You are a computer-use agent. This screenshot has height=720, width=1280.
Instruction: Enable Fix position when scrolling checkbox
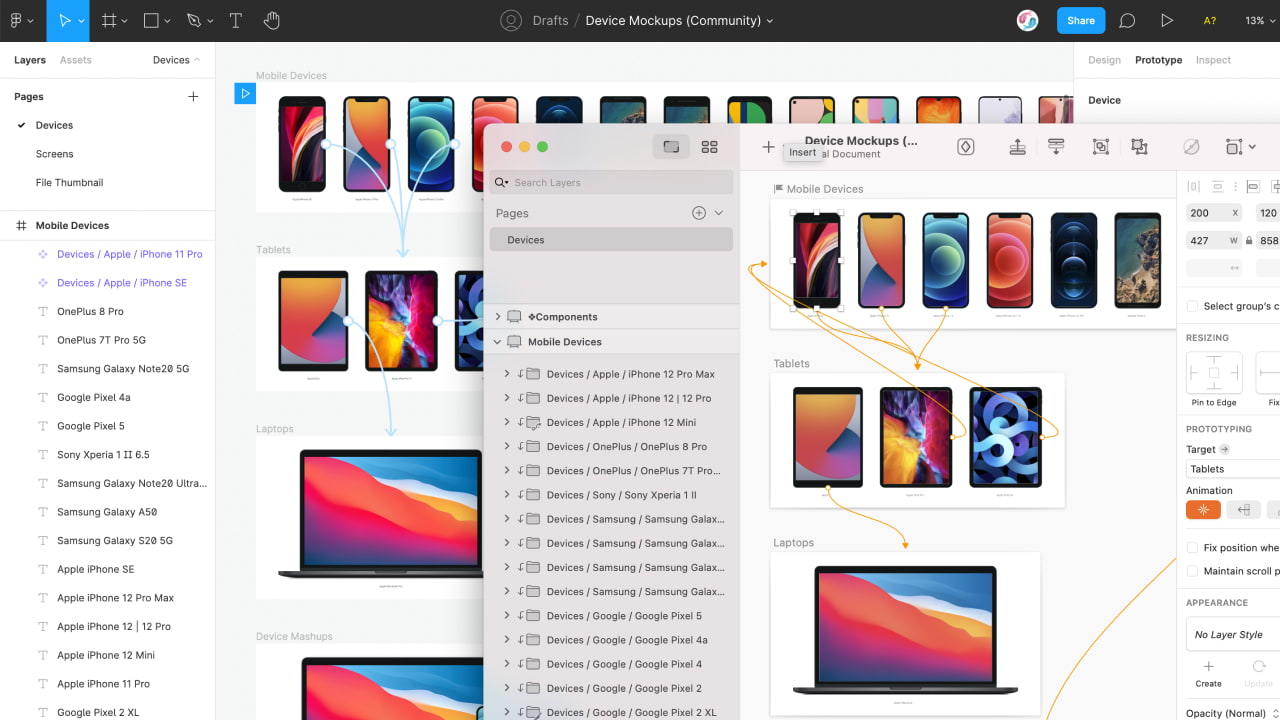pyautogui.click(x=1192, y=548)
